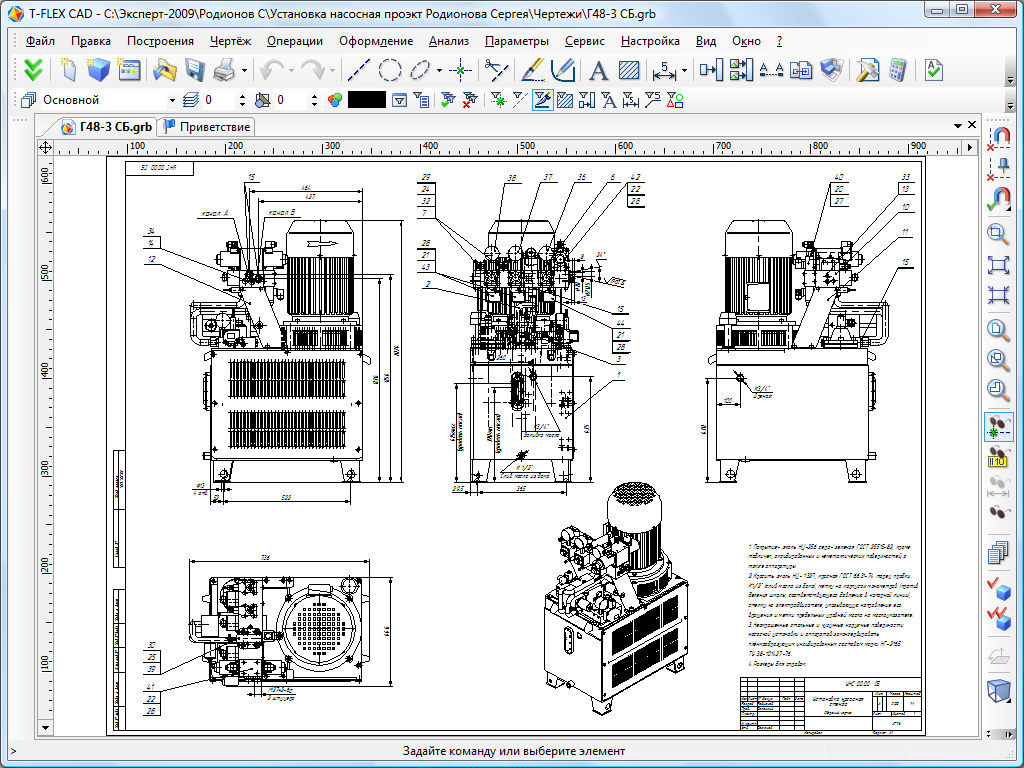1024x768 pixels.
Task: Click the Save diskette icon
Action: [194, 70]
